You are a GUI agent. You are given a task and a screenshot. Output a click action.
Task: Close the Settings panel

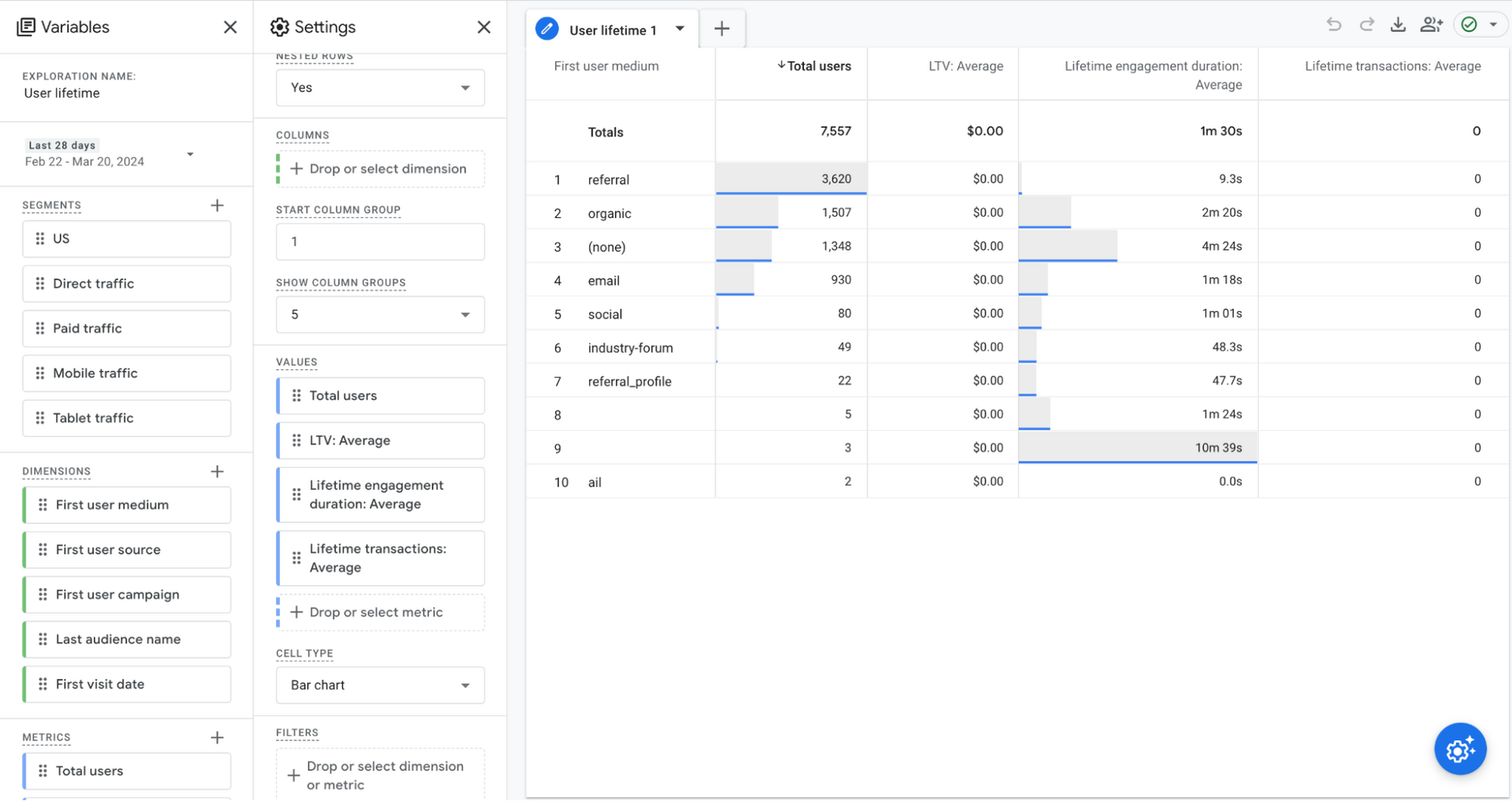point(484,28)
